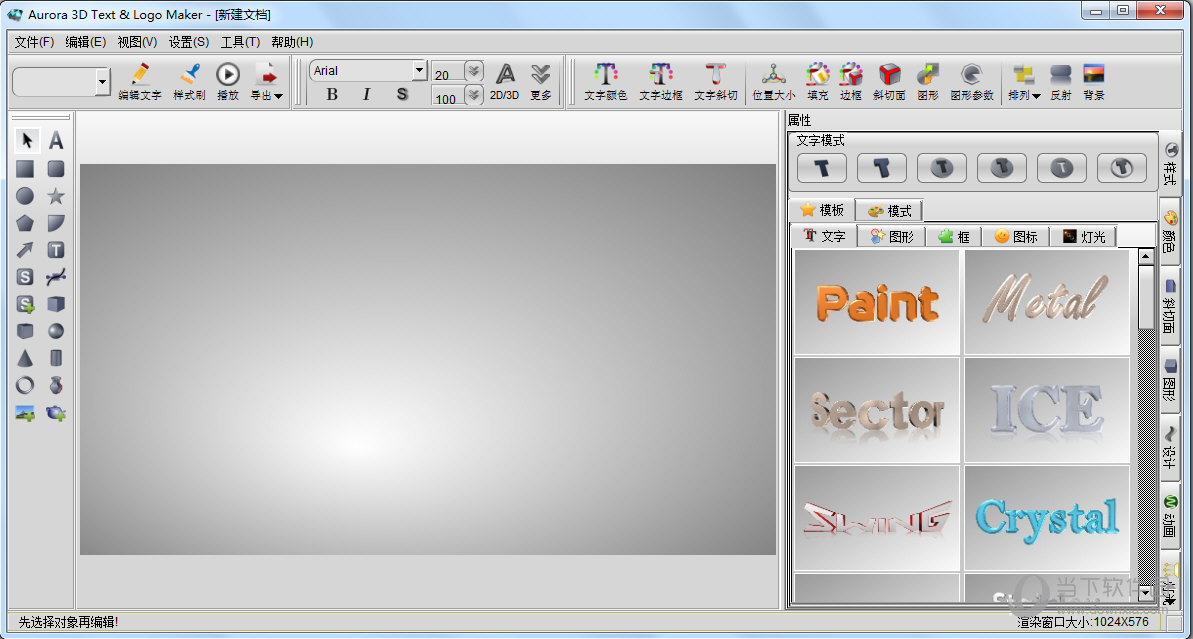Choose the 3D sphere shape tool
1193x639 pixels.
click(56, 331)
